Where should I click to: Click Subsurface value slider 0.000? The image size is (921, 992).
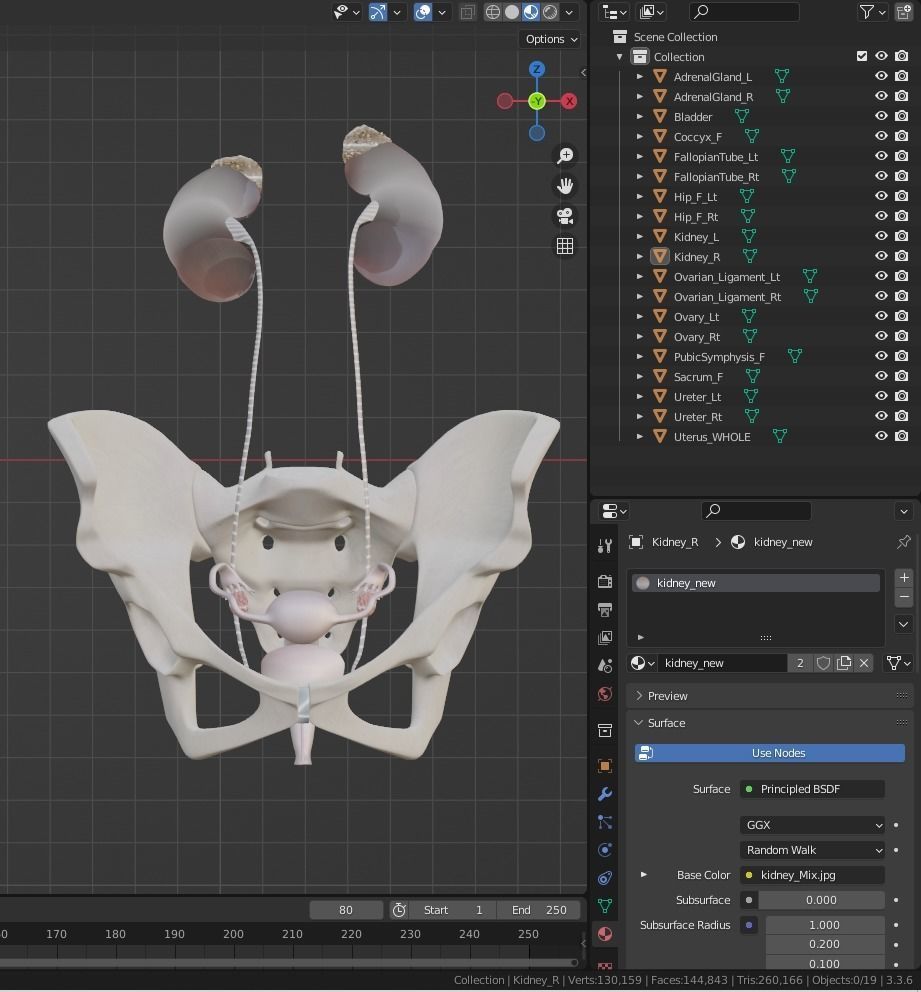point(821,900)
